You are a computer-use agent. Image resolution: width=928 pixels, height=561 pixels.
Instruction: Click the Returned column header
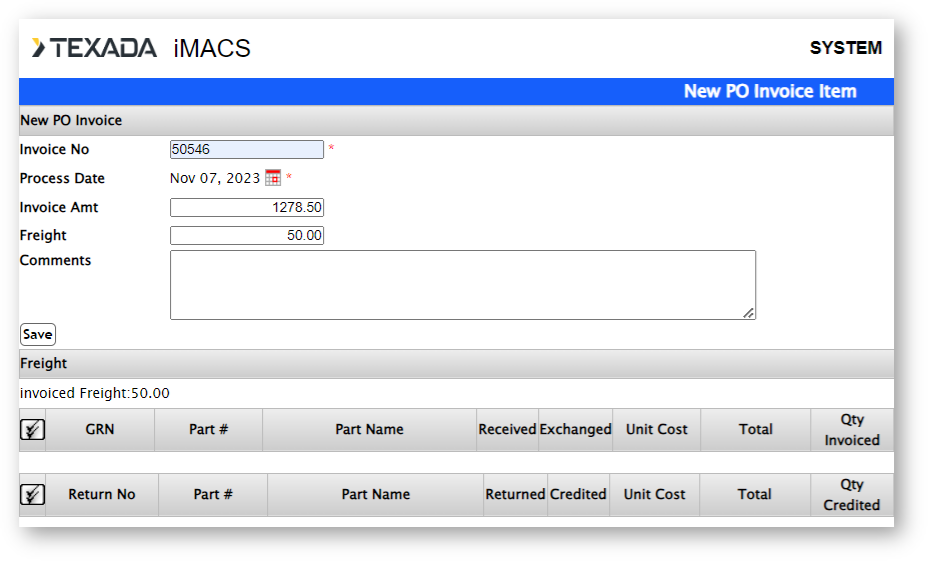tap(515, 494)
